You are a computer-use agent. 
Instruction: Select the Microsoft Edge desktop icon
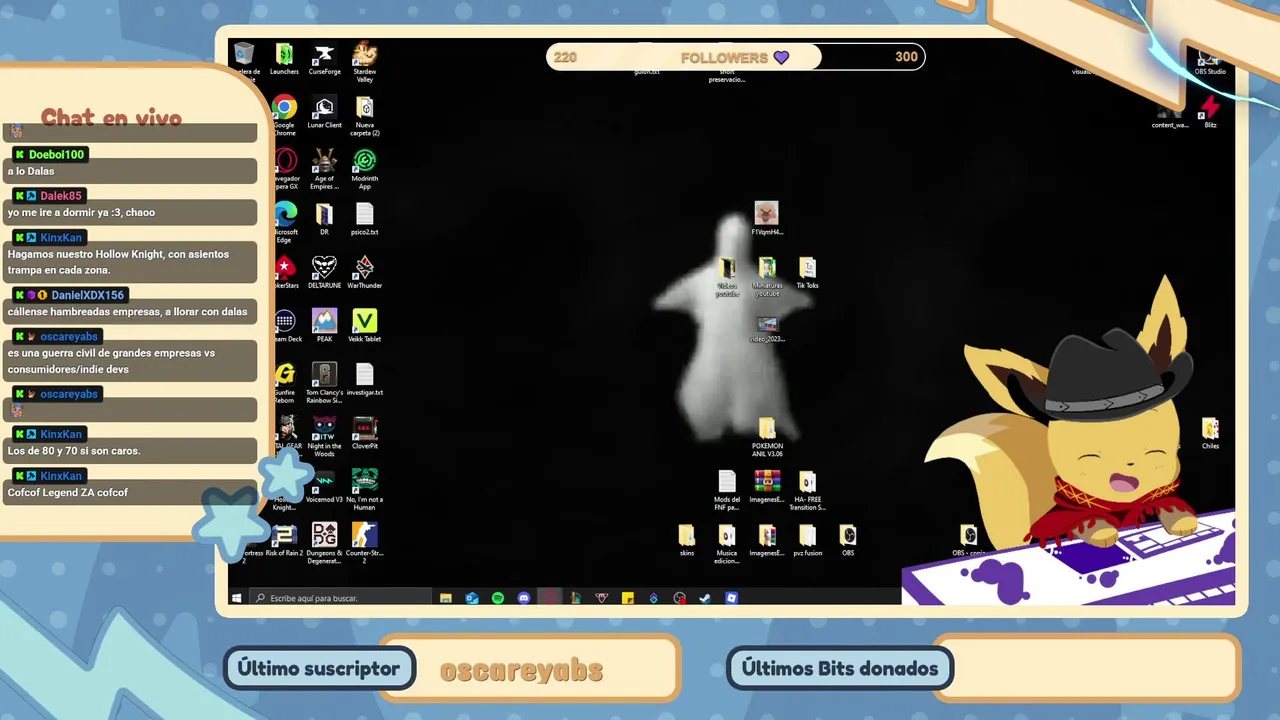coord(285,222)
